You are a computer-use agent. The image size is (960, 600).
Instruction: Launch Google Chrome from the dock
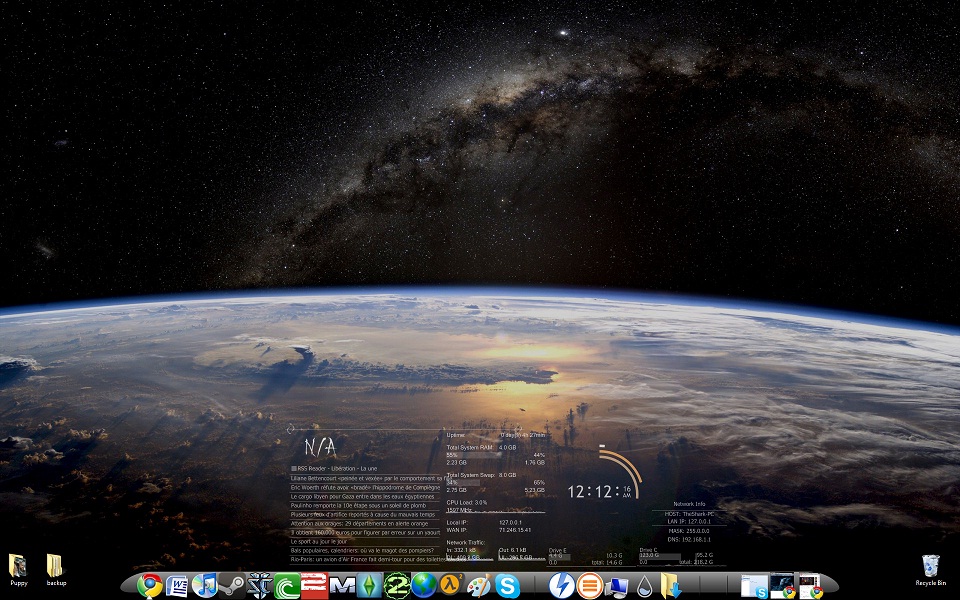[149, 586]
